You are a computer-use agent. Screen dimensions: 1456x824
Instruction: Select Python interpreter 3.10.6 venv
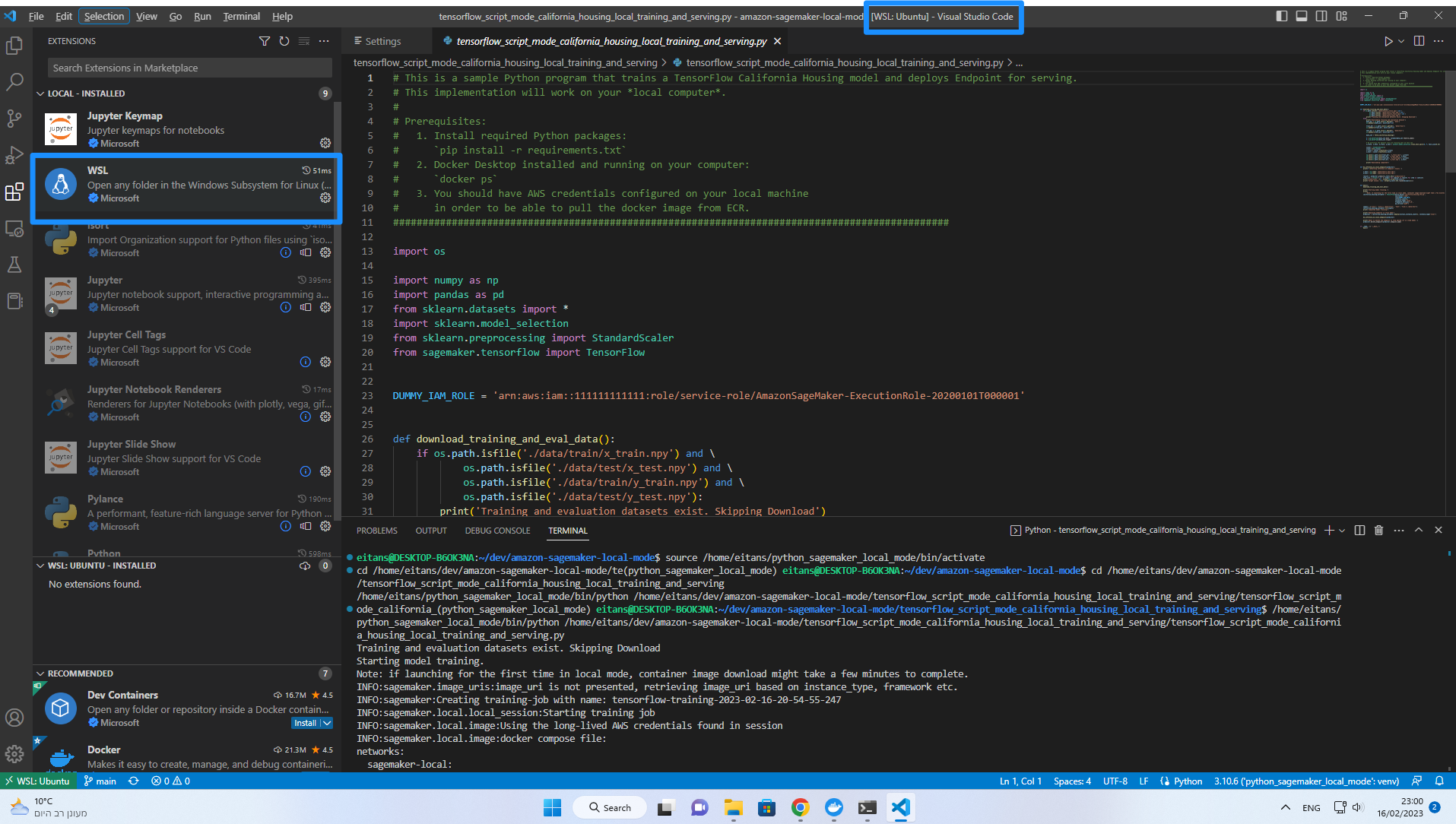[x=1306, y=781]
